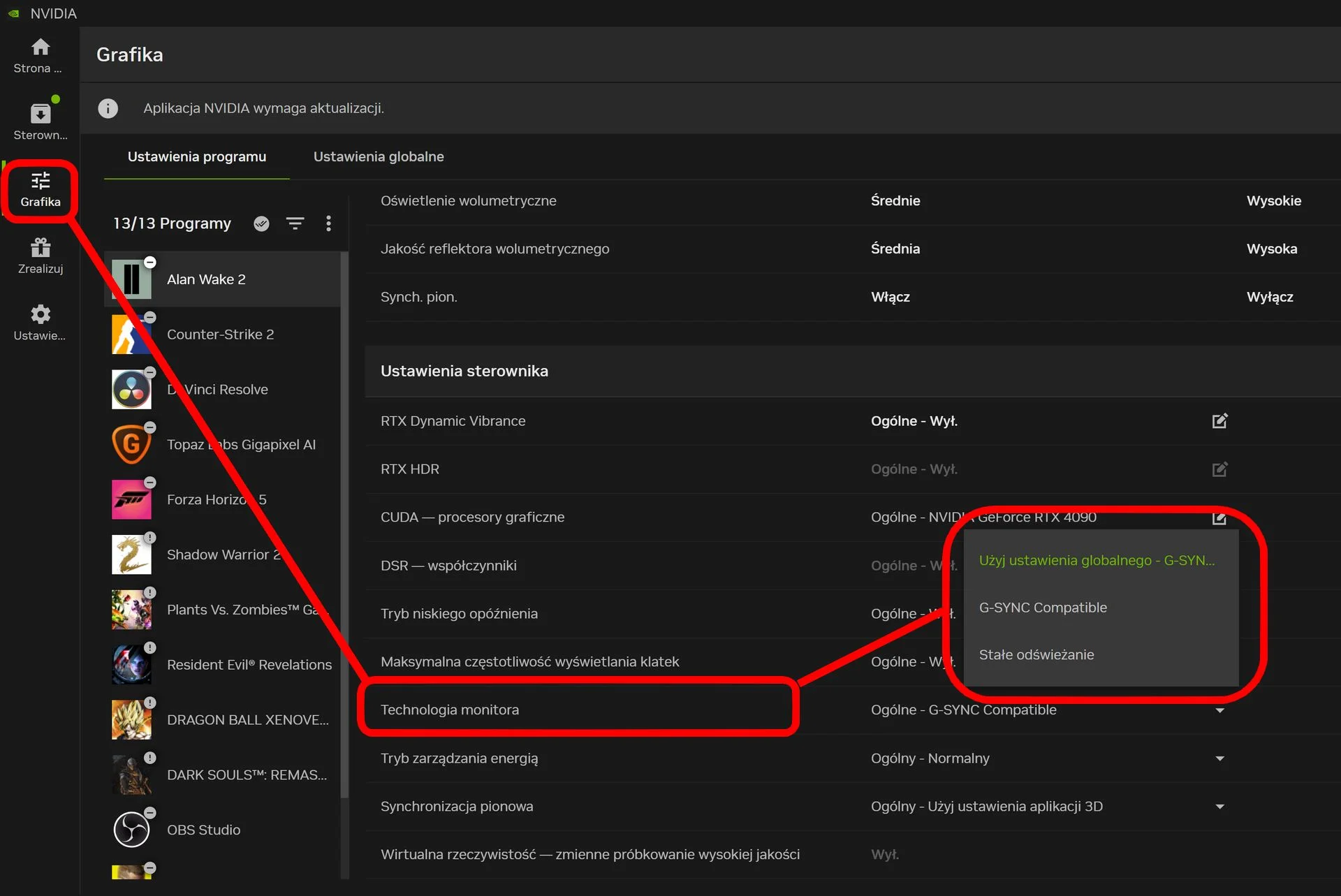Screen dimensions: 1341x896
Task: Switch to Ustawienia programu tab
Action: [x=197, y=157]
